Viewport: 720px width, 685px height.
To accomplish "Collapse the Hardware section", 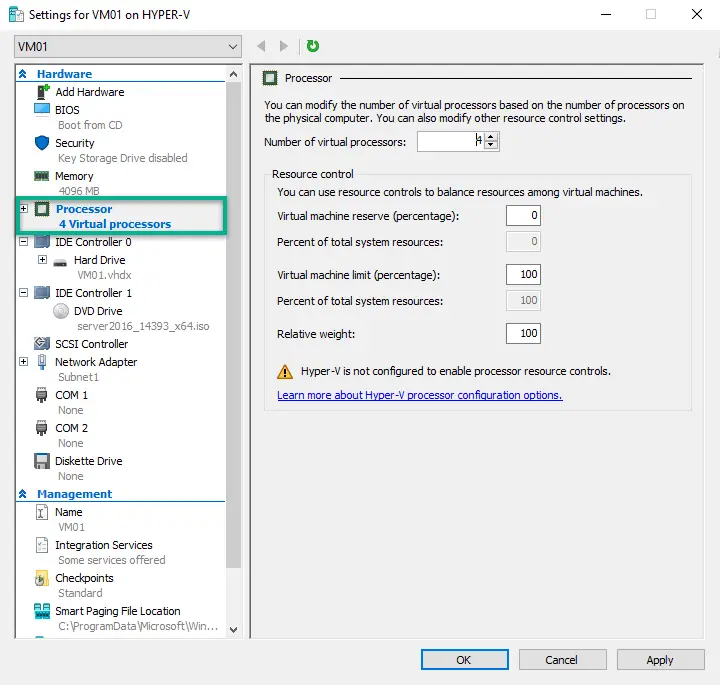I will [x=22, y=74].
